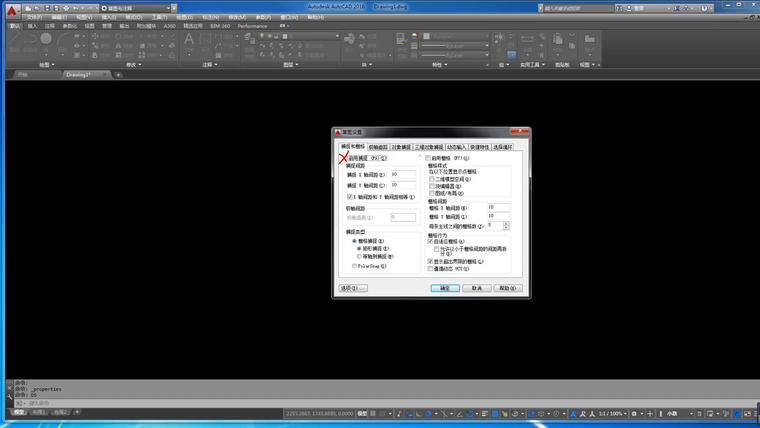Select the PolarSnap radio button
Image resolution: width=760 pixels, height=428 pixels.
pyautogui.click(x=354, y=266)
